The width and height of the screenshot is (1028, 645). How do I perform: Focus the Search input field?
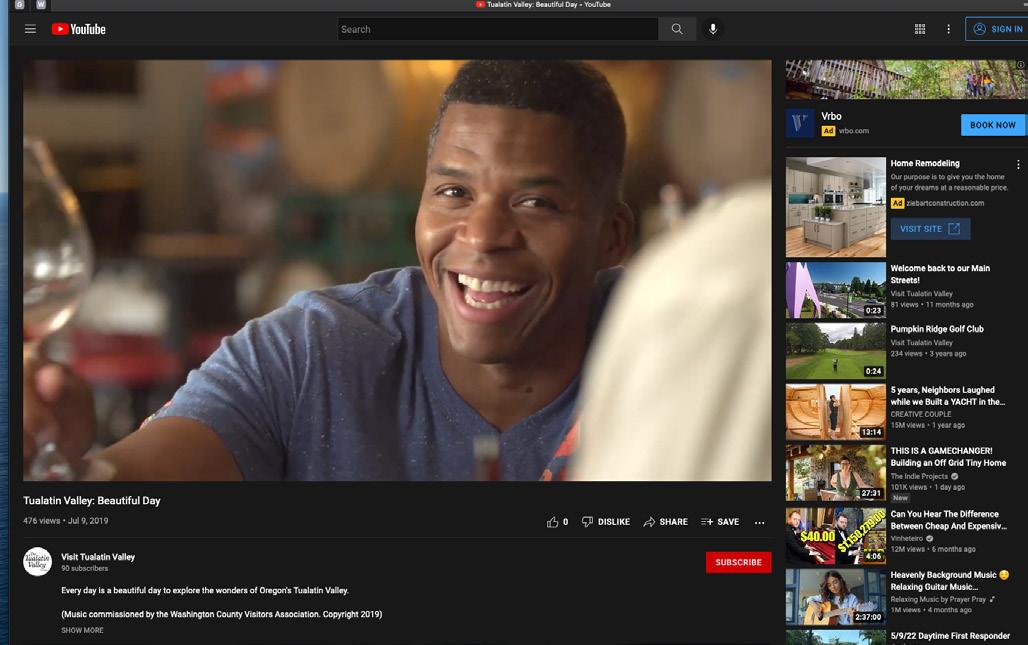498,29
